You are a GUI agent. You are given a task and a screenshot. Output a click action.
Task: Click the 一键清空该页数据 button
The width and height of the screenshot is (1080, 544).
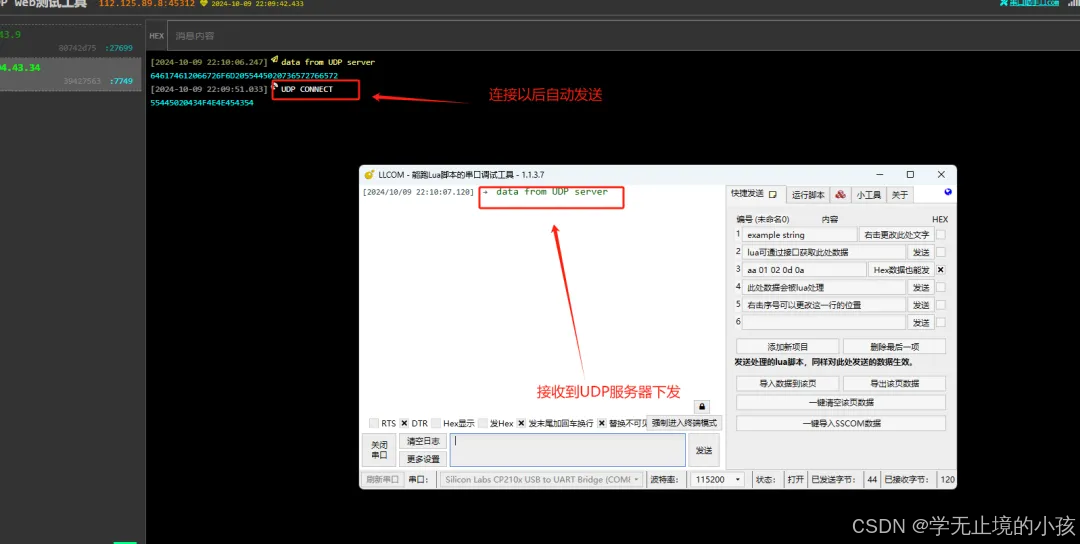pos(841,402)
